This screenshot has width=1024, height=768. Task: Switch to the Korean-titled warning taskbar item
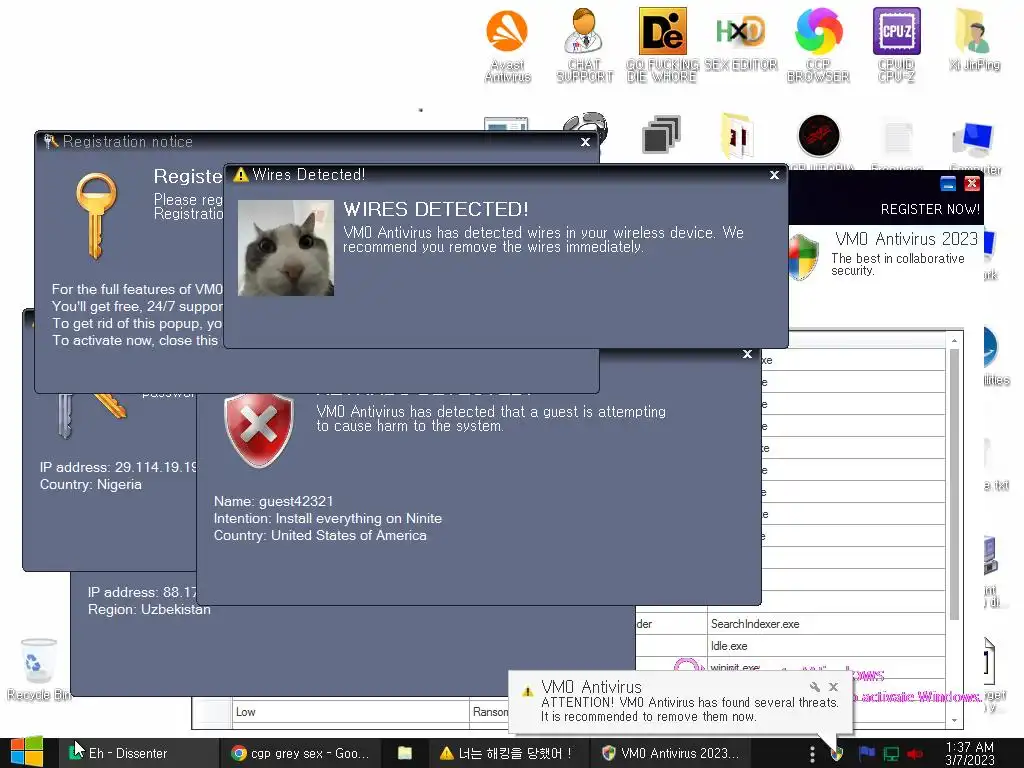coord(507,753)
